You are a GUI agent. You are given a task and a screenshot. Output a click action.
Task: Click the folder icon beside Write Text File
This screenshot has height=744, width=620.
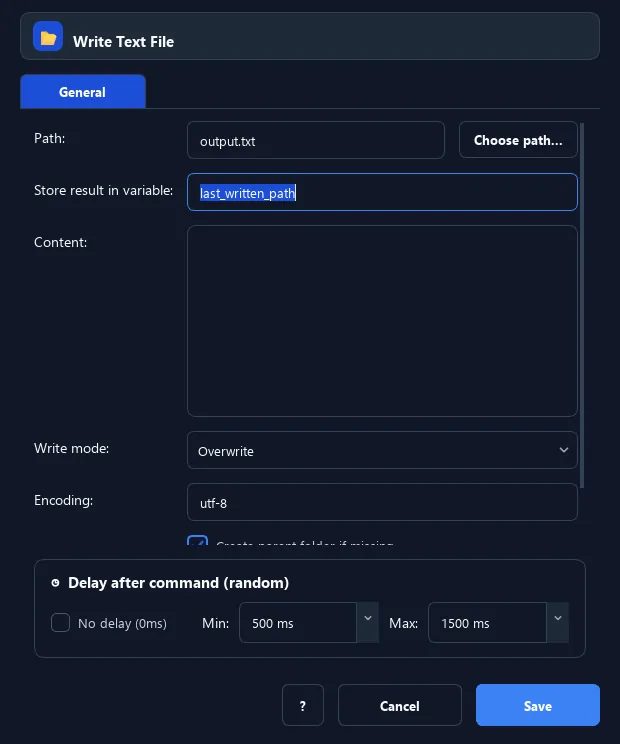pos(48,37)
